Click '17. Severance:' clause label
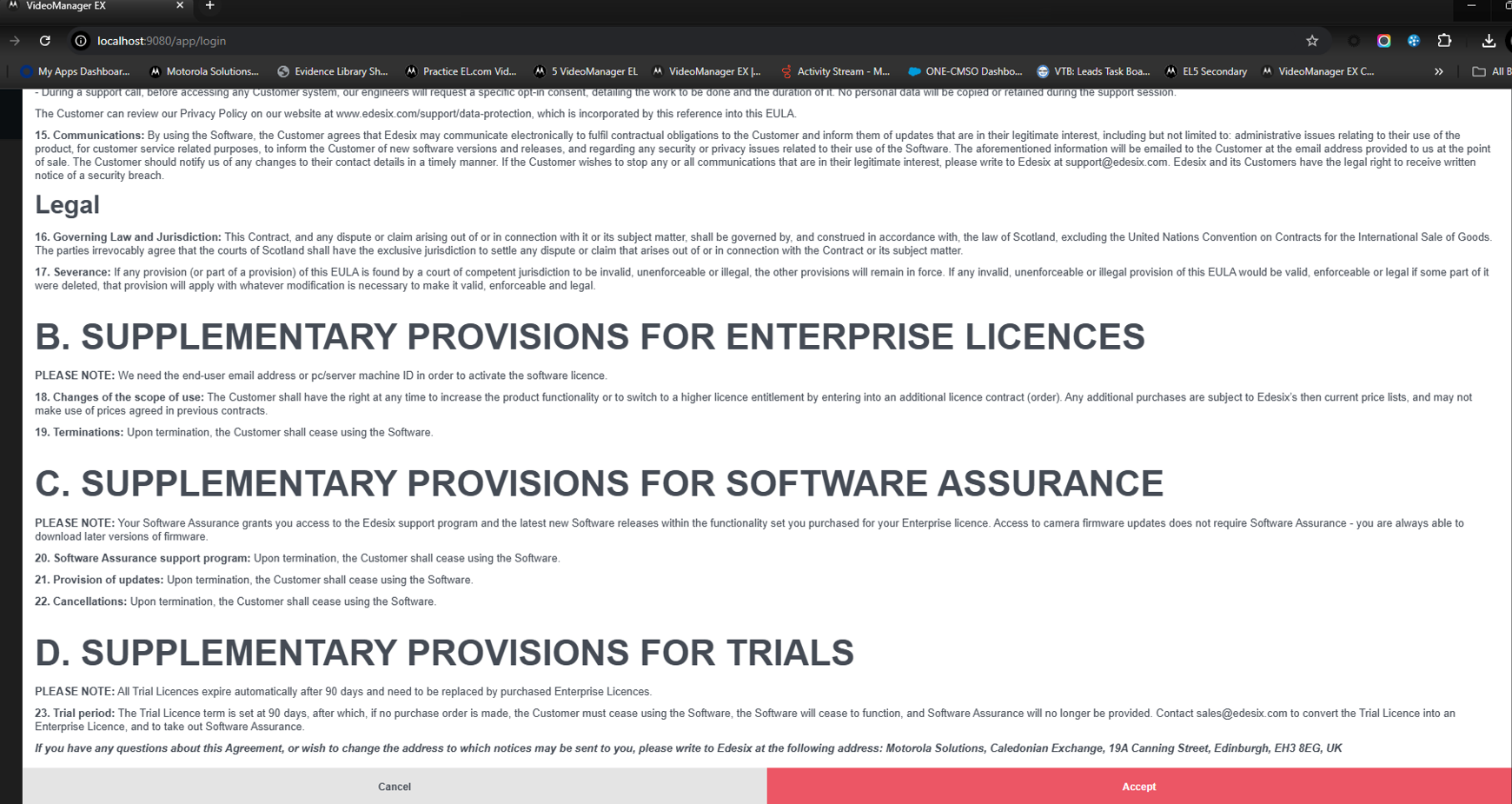Screen dimensions: 1512x804 [x=72, y=272]
